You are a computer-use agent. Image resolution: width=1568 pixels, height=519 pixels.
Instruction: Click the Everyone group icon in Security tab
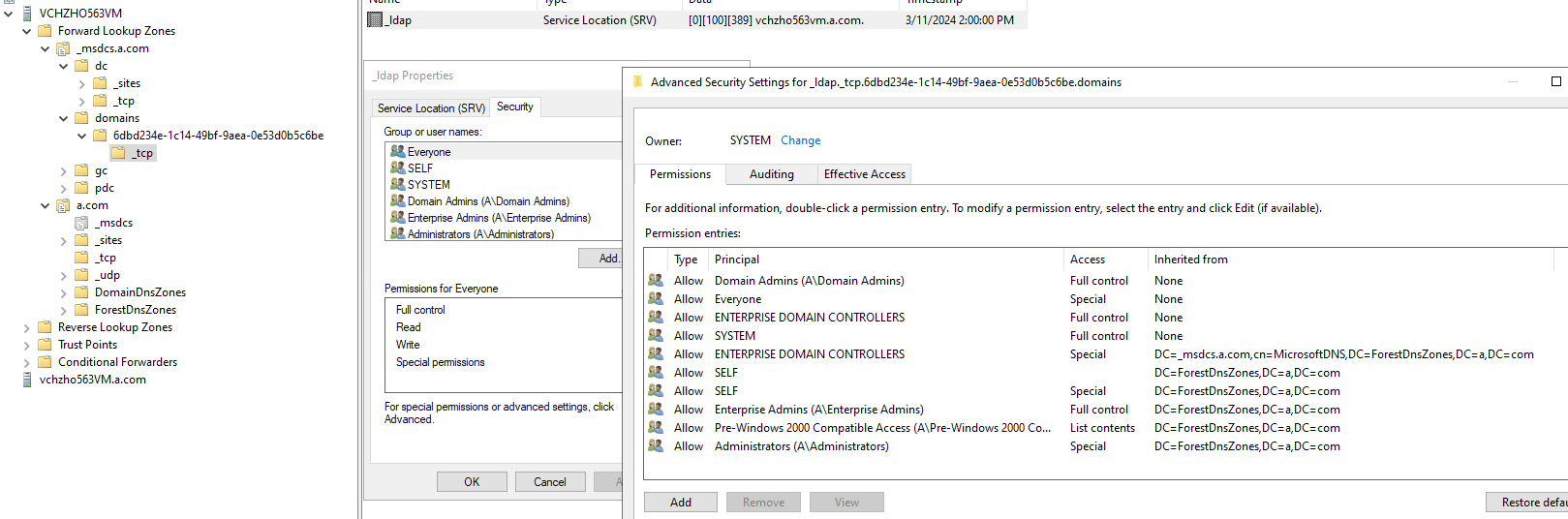pyautogui.click(x=397, y=151)
